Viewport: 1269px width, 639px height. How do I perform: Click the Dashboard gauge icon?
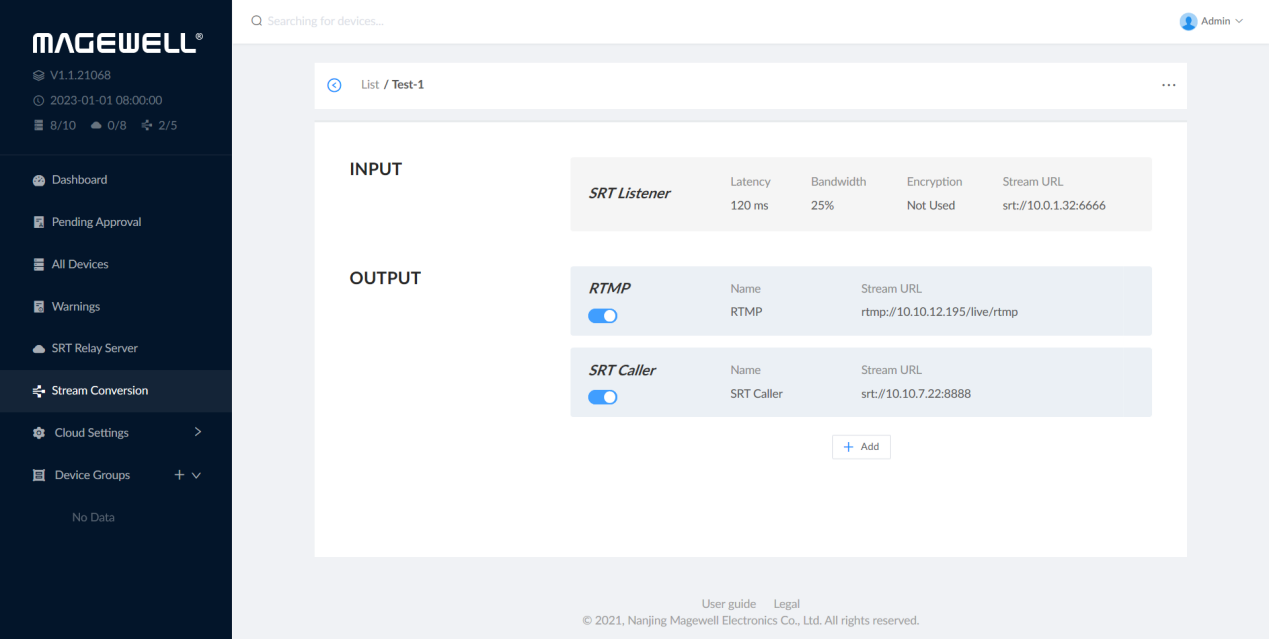point(39,180)
